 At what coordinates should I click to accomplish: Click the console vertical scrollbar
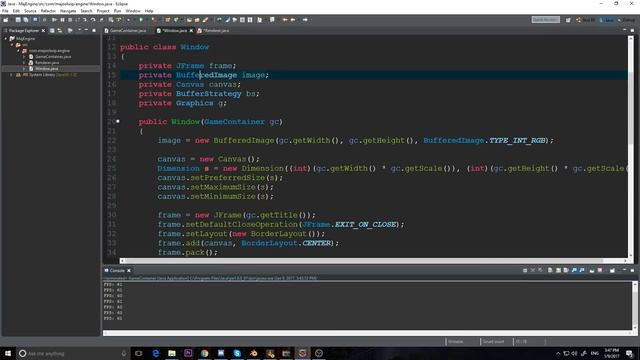click(635, 306)
